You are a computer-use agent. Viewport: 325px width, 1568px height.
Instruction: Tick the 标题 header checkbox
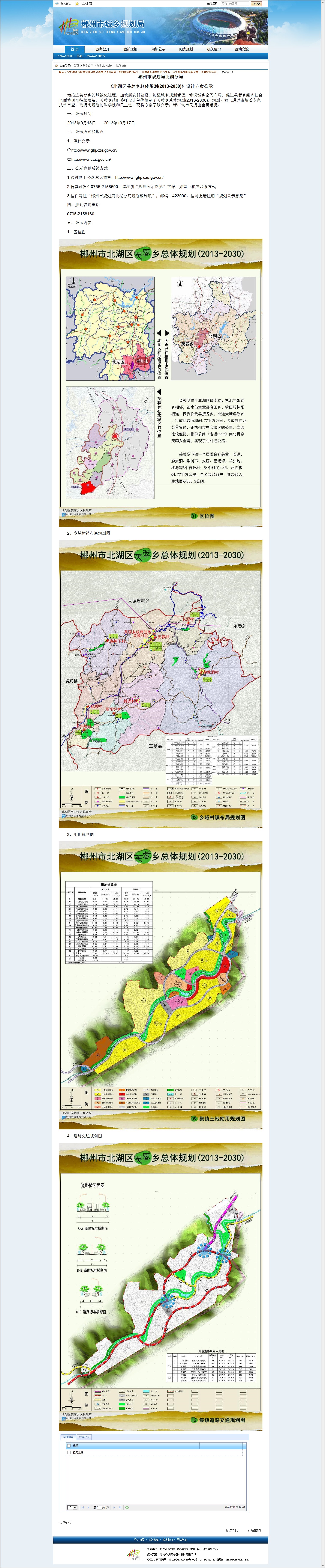click(x=69, y=1446)
